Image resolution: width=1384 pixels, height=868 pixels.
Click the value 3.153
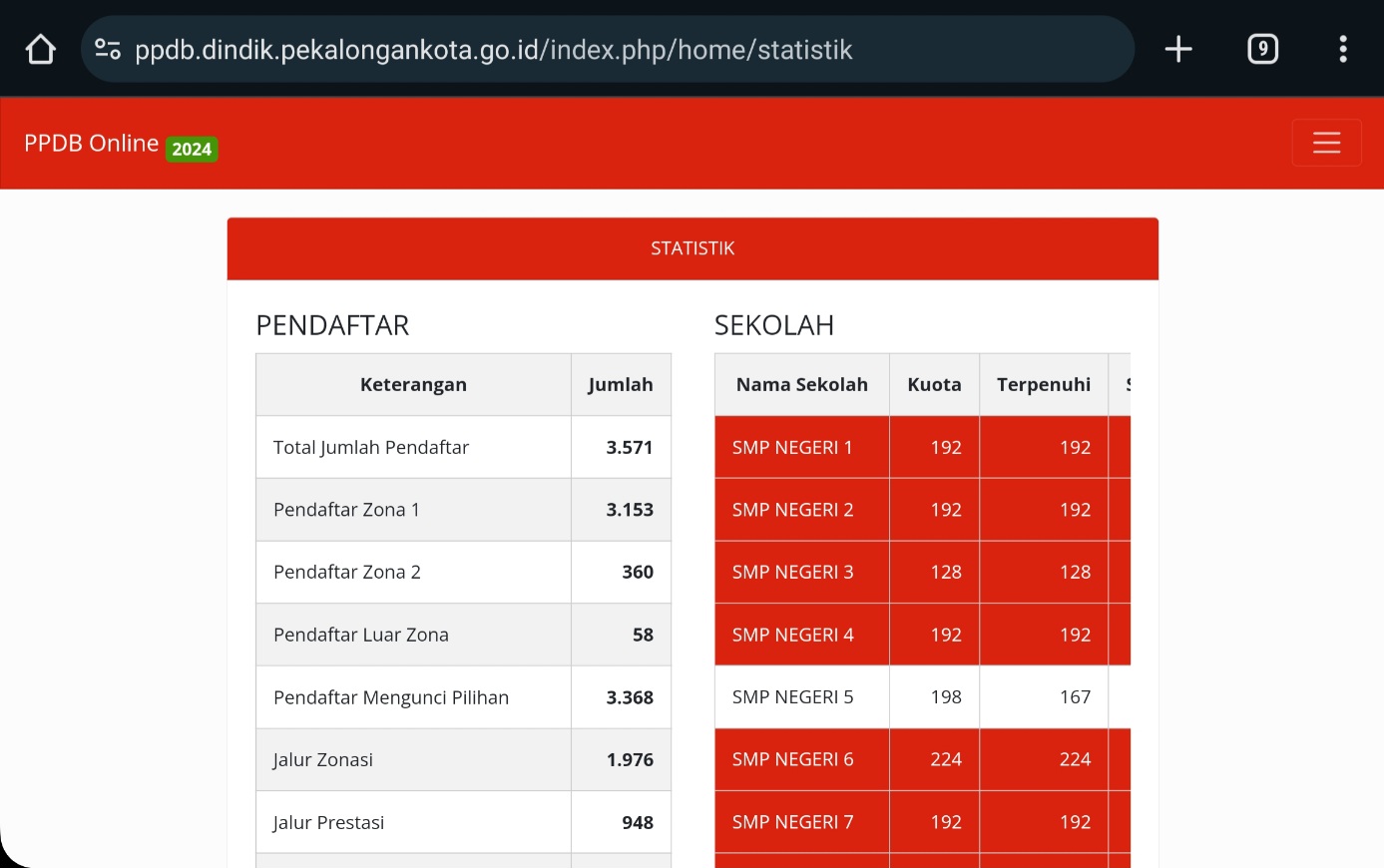point(630,510)
